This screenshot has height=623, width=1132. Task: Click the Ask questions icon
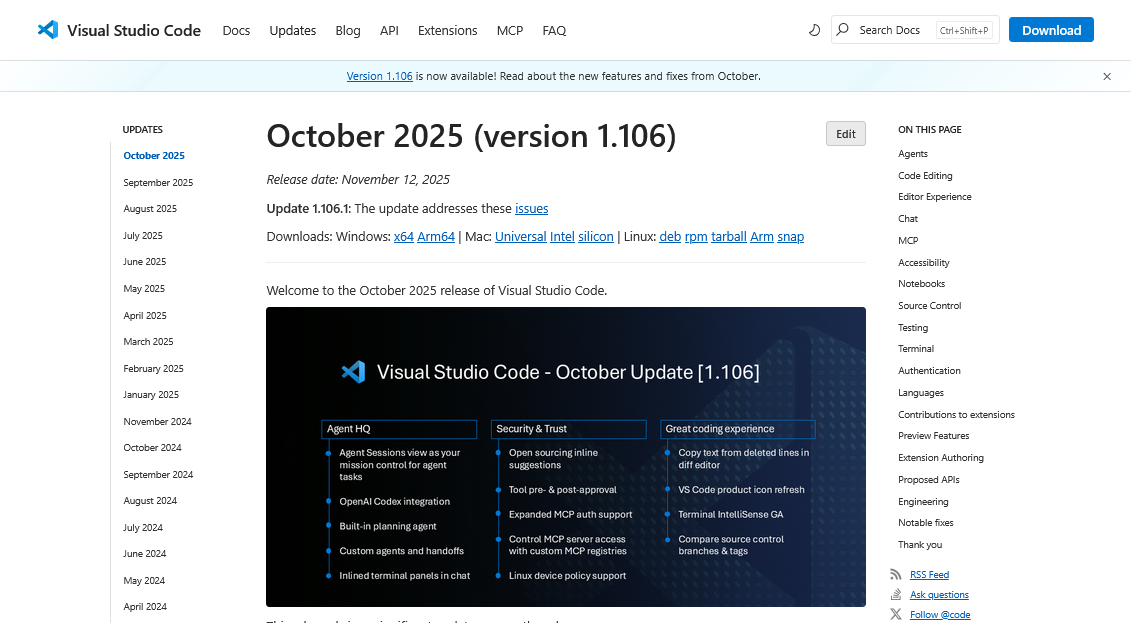(895, 595)
